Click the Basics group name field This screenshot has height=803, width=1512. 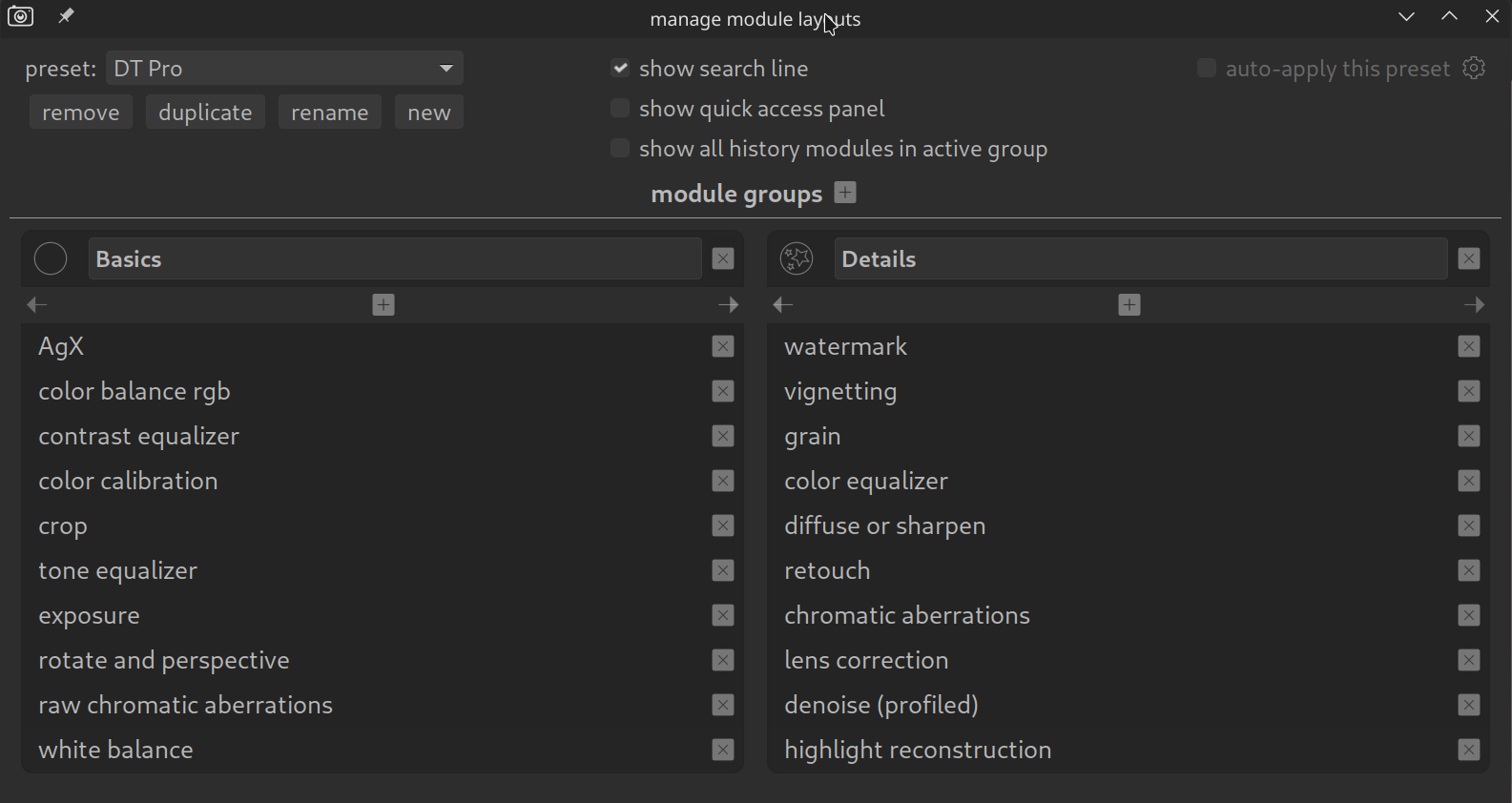point(394,259)
